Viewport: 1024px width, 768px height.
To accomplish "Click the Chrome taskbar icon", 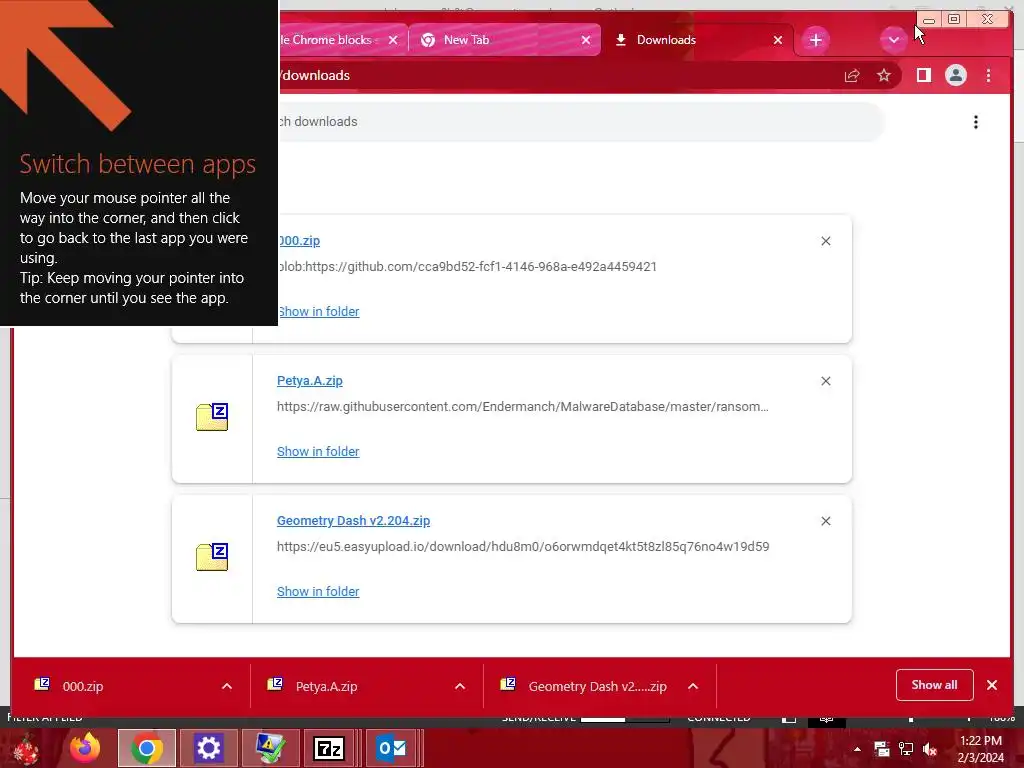I will click(x=147, y=748).
